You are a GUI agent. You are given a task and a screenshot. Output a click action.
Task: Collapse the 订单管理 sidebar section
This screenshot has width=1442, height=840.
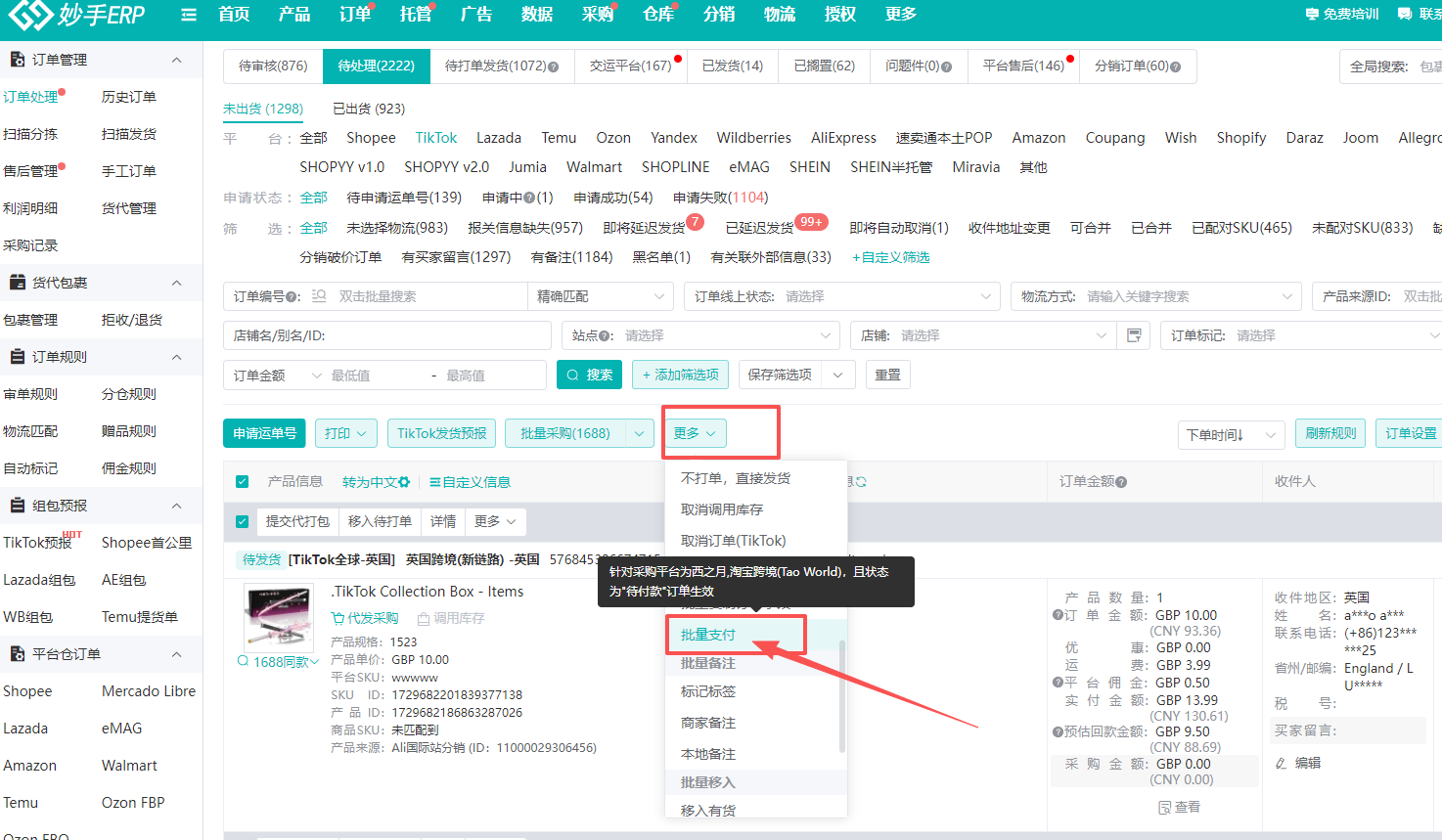pos(177,60)
